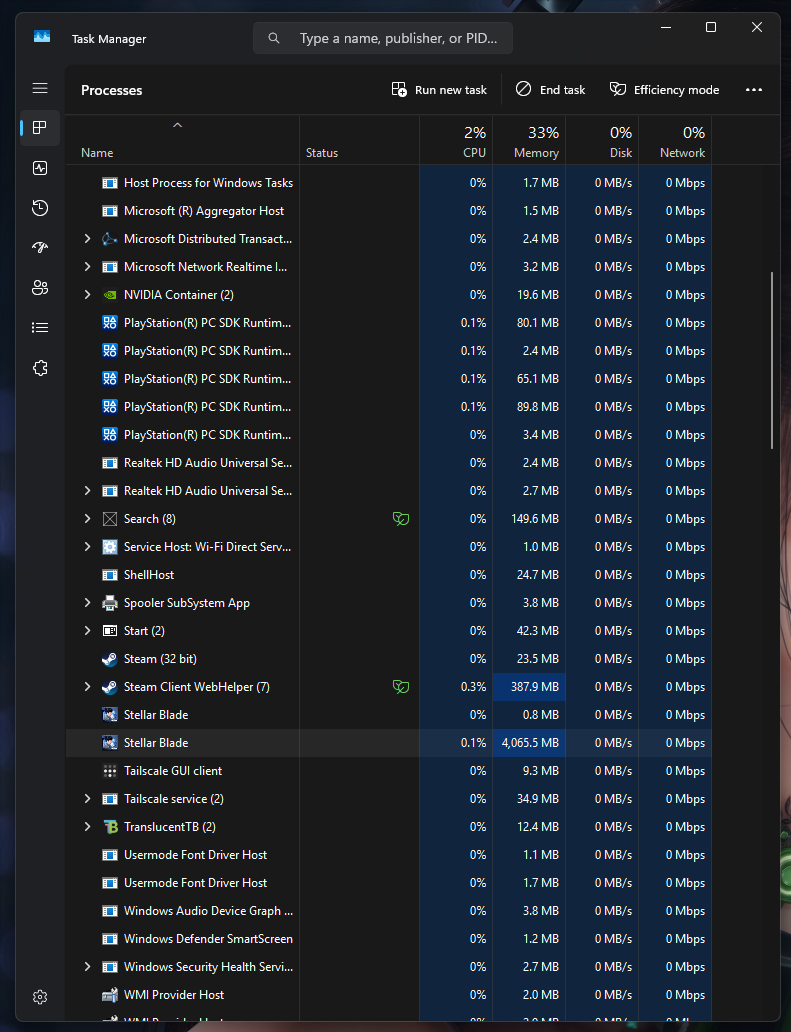791x1032 pixels.
Task: Expand the NVIDIA Container (2) group
Action: (88, 295)
